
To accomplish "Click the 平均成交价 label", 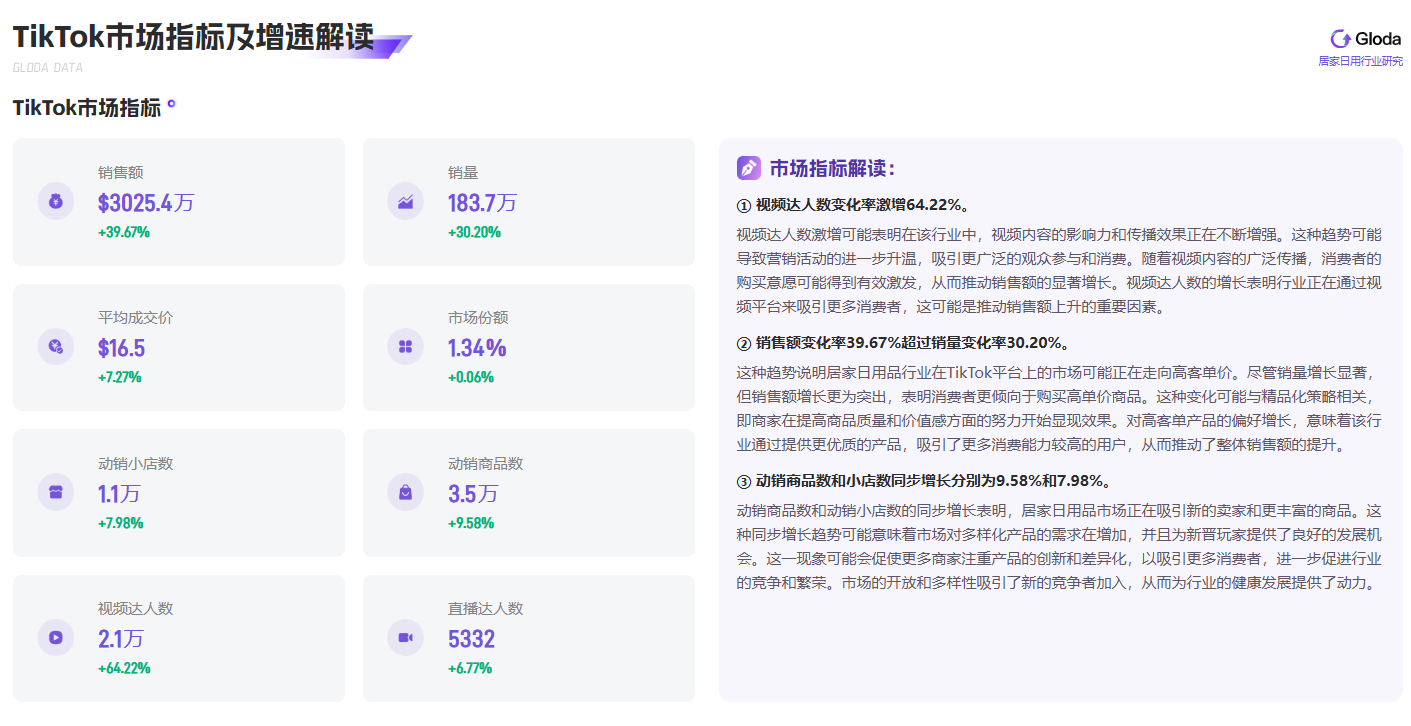I will (135, 318).
